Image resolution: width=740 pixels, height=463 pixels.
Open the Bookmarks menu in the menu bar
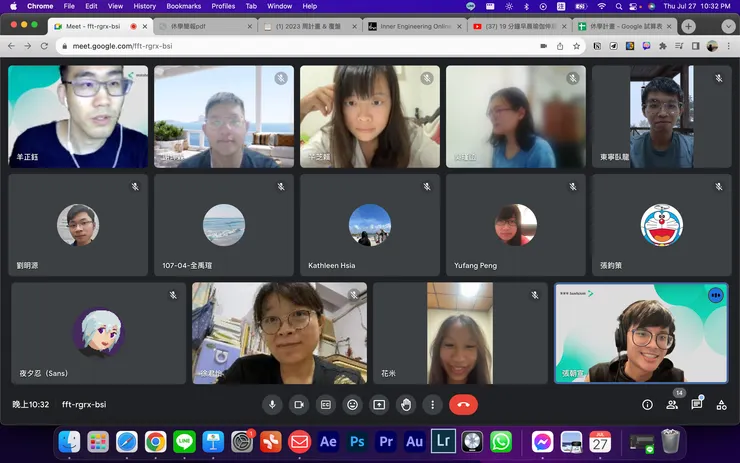pyautogui.click(x=184, y=6)
